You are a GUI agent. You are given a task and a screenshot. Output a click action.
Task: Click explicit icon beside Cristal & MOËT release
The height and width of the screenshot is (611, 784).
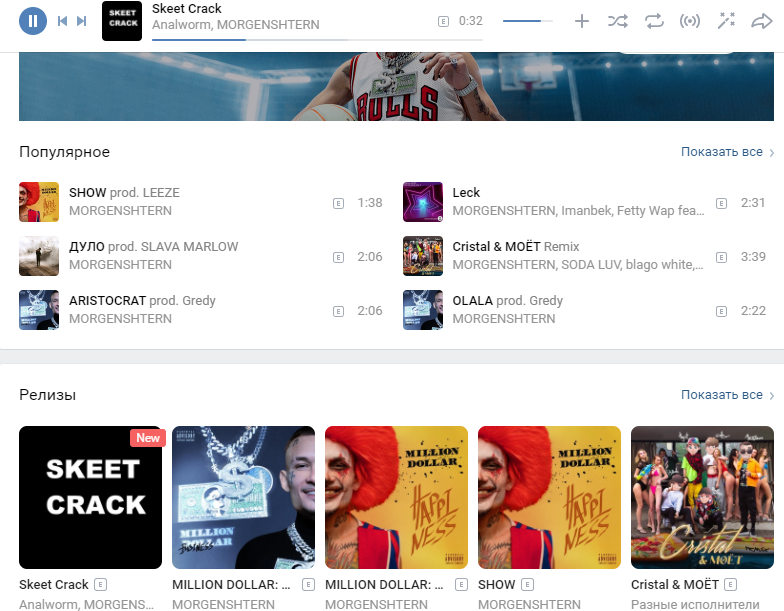[x=730, y=584]
